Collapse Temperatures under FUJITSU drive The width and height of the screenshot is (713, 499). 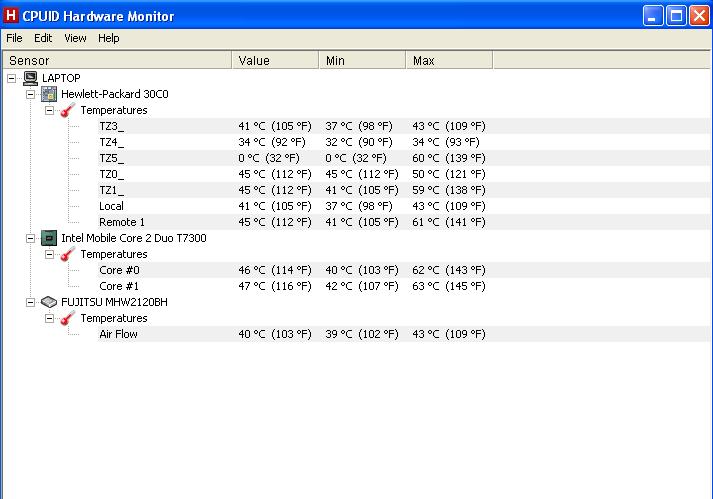(50, 318)
